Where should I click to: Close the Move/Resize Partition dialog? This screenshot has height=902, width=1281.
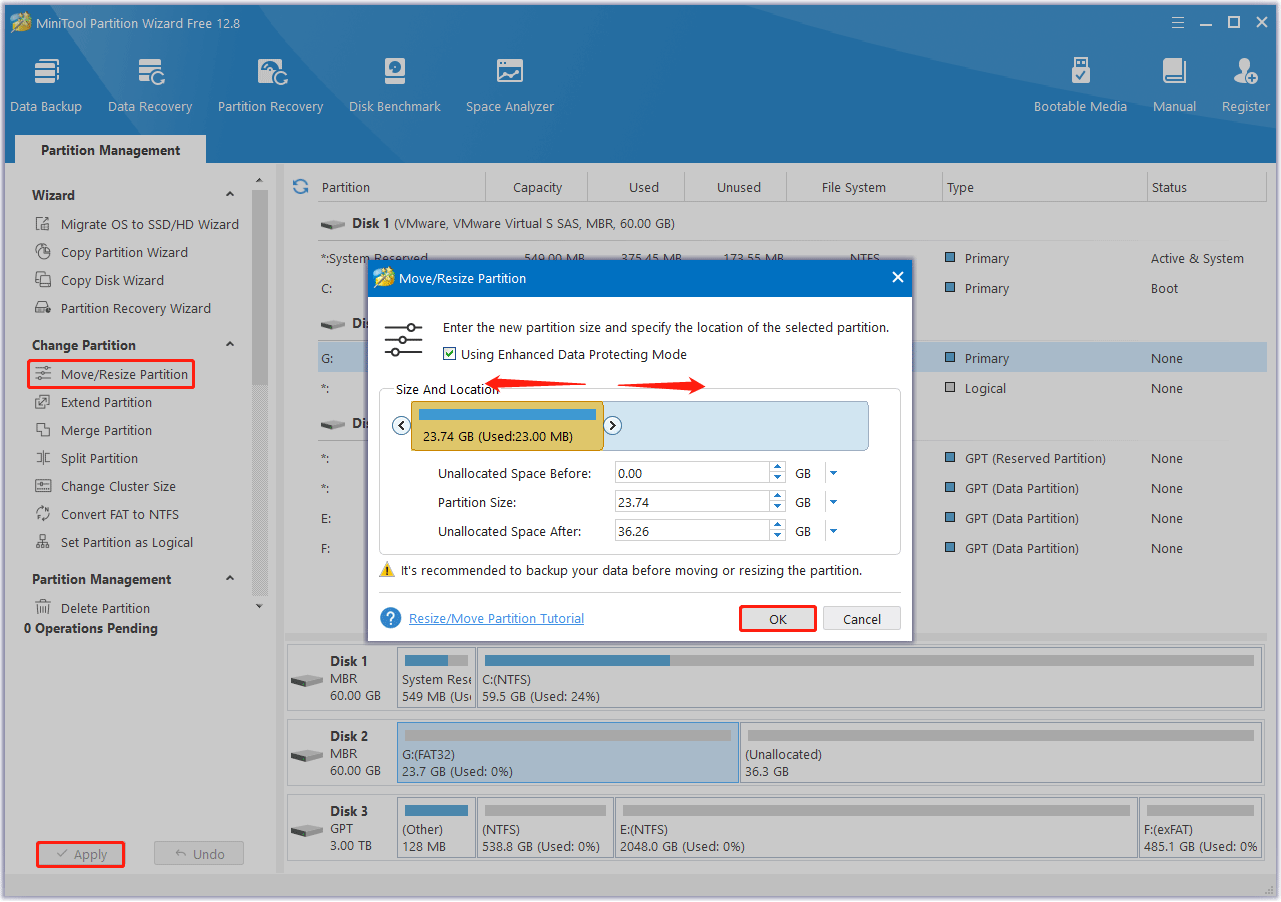[x=897, y=278]
